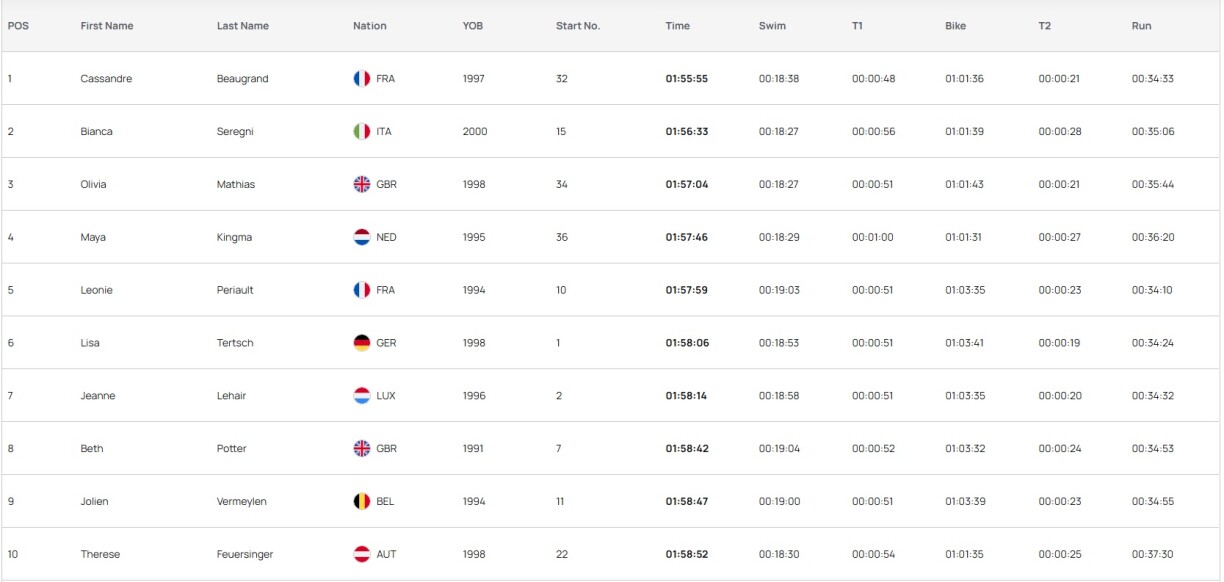This screenshot has height=582, width=1224.
Task: Open Beaugrand last name link
Action: click(x=242, y=79)
